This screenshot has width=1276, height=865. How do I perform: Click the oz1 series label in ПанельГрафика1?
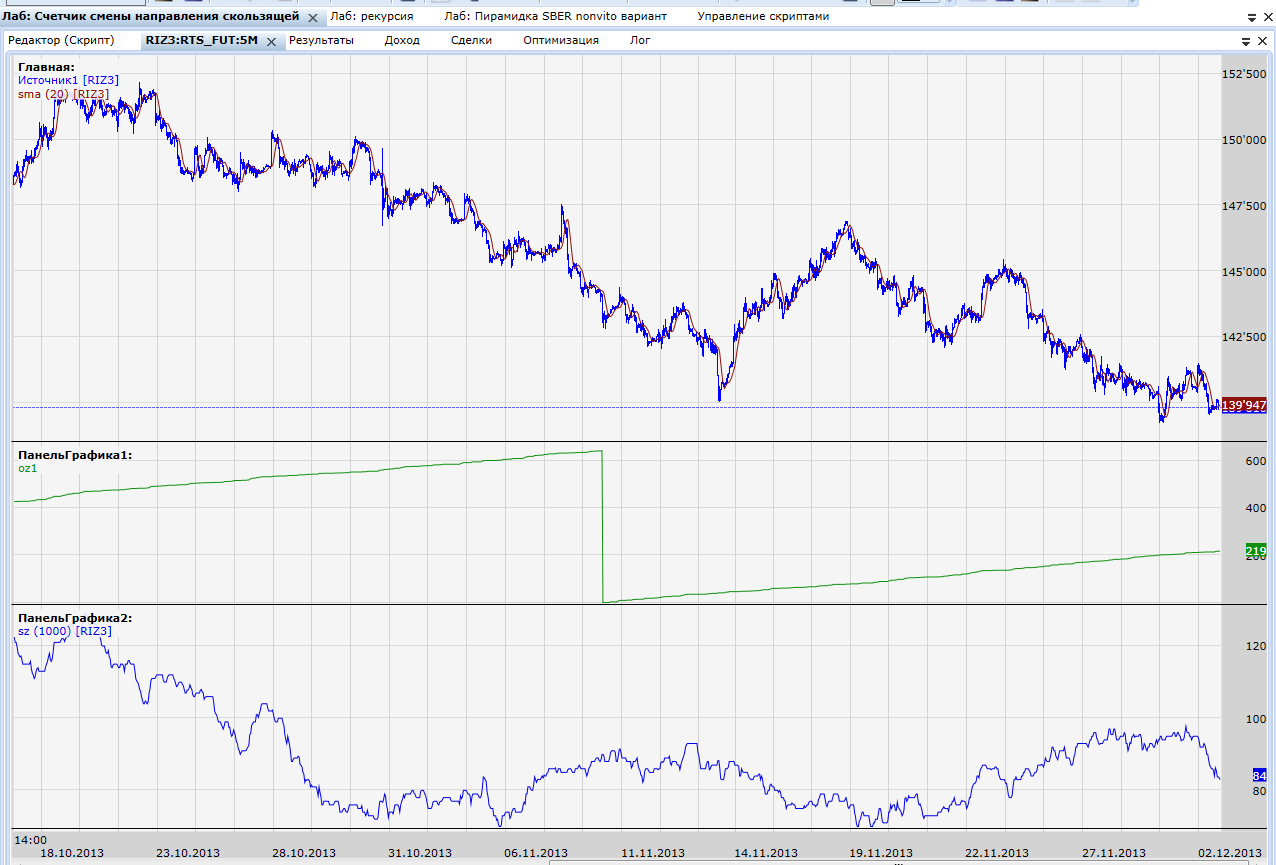(x=27, y=467)
